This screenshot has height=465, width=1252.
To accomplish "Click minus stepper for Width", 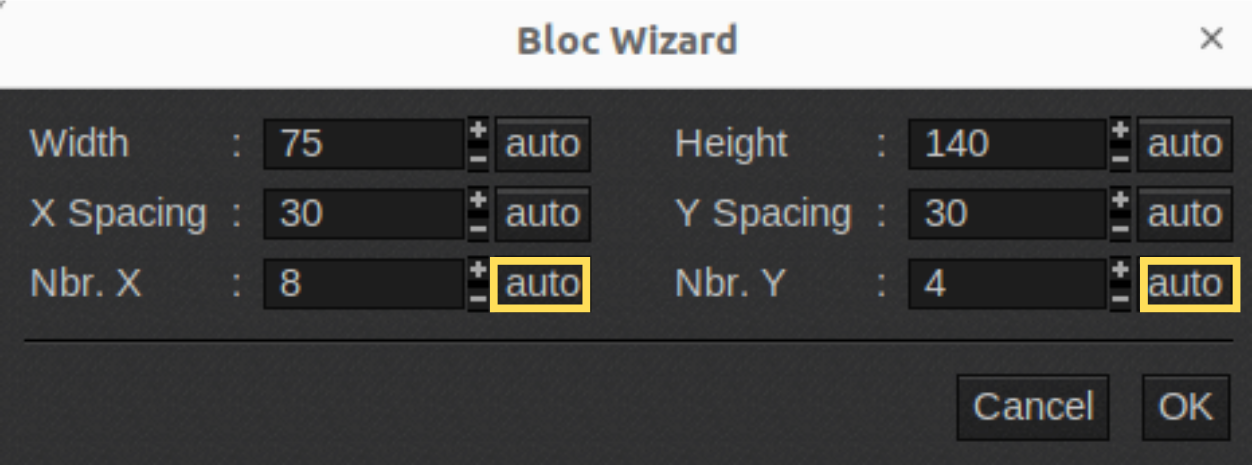I will (x=479, y=157).
